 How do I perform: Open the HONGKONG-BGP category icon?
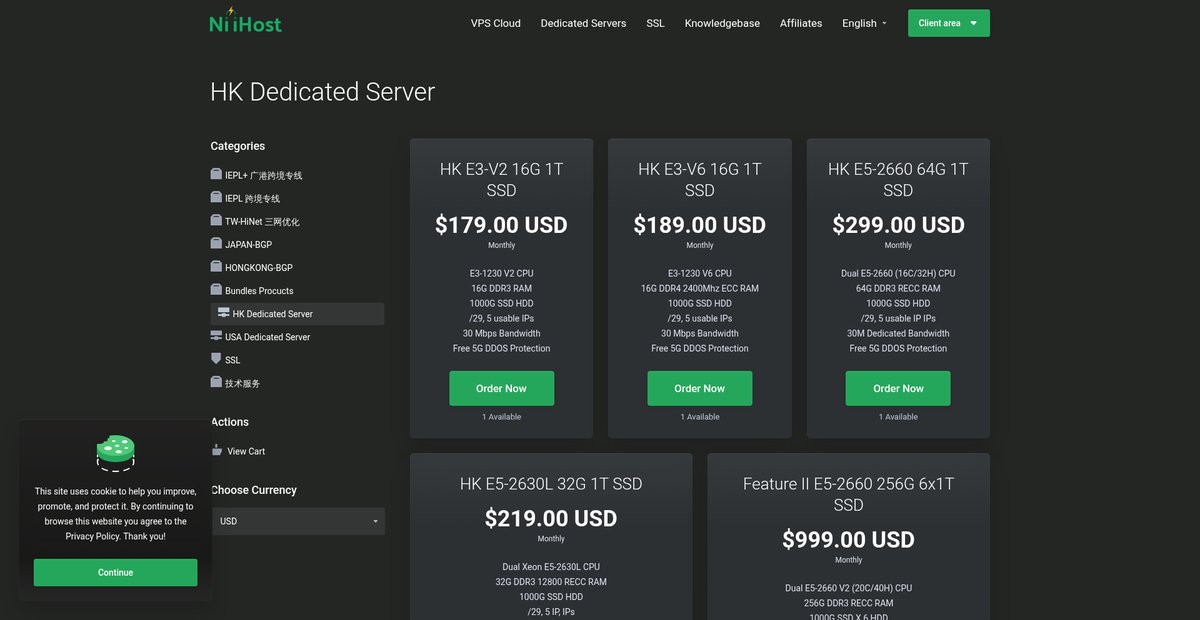(216, 266)
